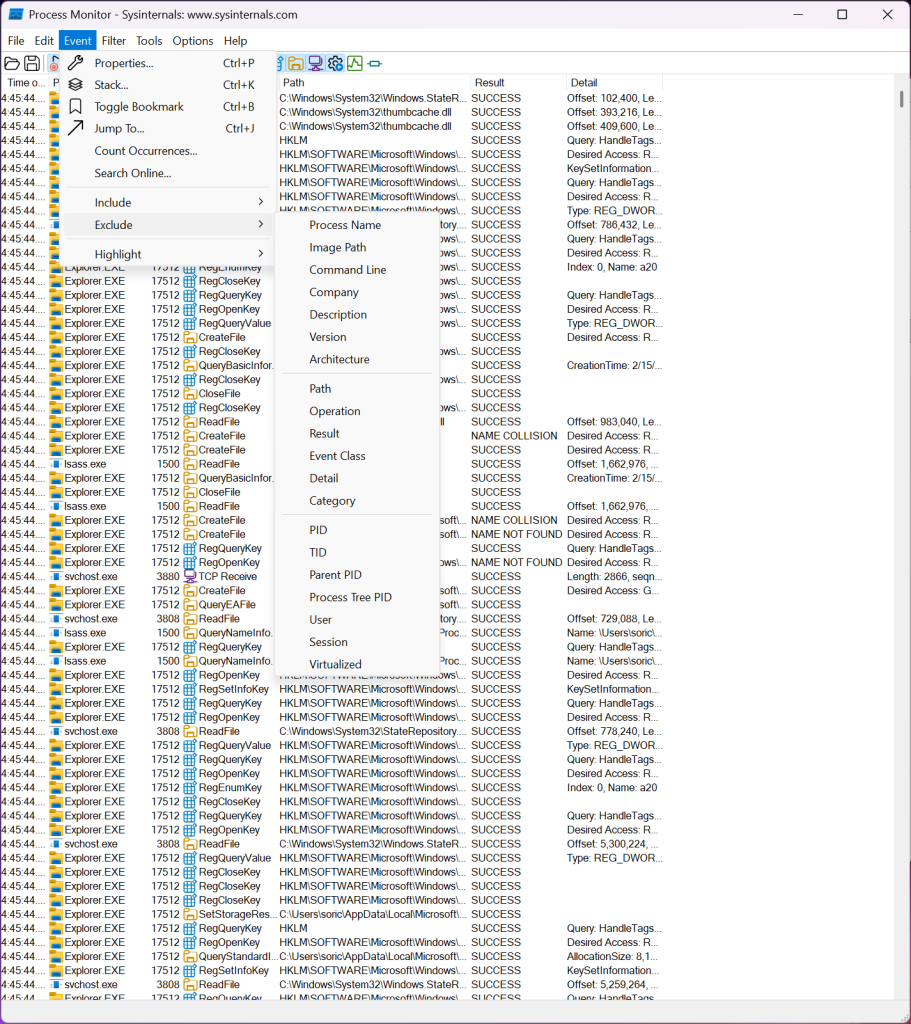Toggle Show Process and Thread Activity icon
This screenshot has height=1024, width=911.
pos(335,63)
